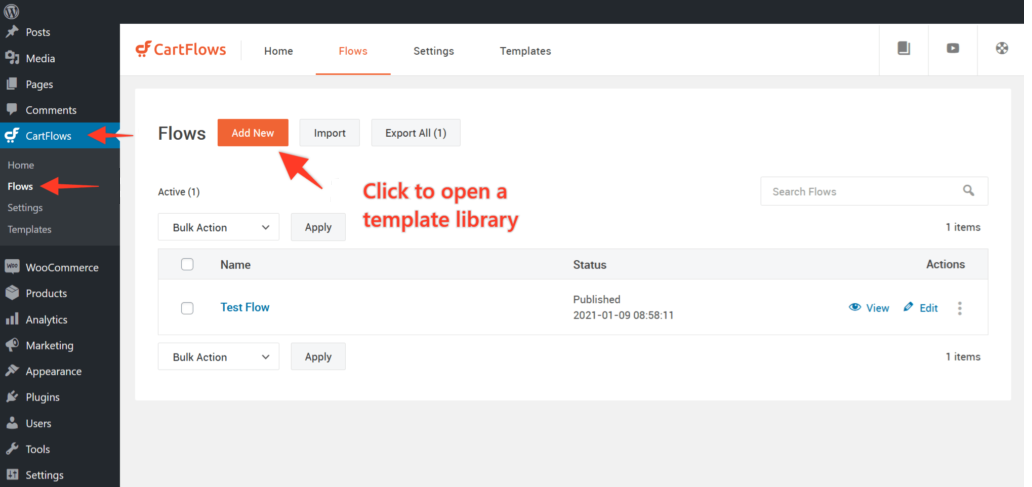The width and height of the screenshot is (1032, 487).
Task: Click the search magnifier icon in Search Flows
Action: 968,191
